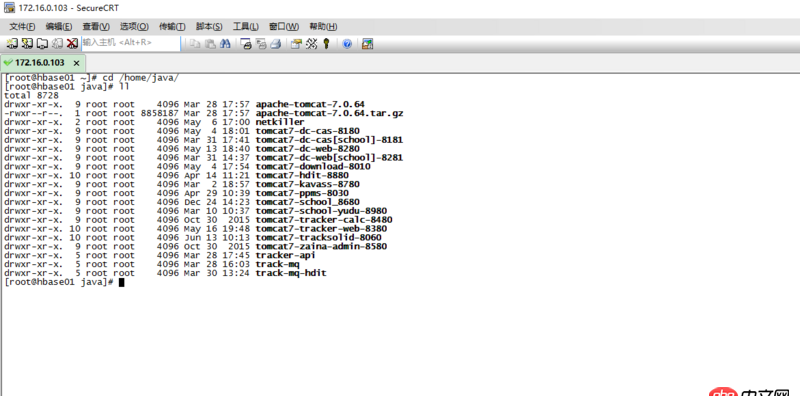Viewport: 800px width, 396px height.
Task: Open the 帮助(H) menu
Action: coord(323,27)
